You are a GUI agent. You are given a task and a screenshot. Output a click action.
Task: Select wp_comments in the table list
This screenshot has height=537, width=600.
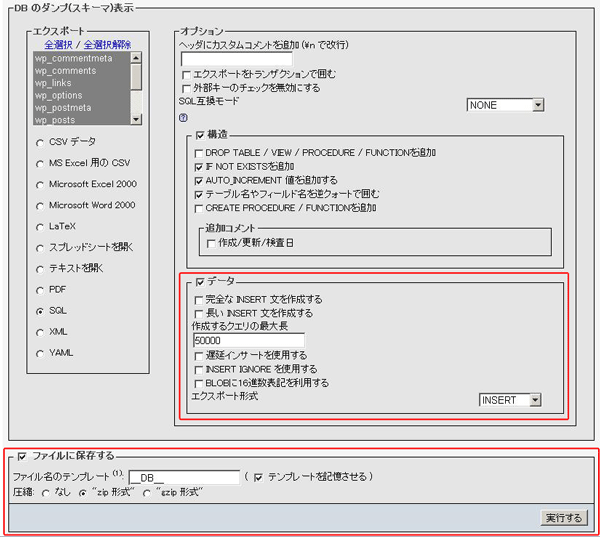(82, 71)
